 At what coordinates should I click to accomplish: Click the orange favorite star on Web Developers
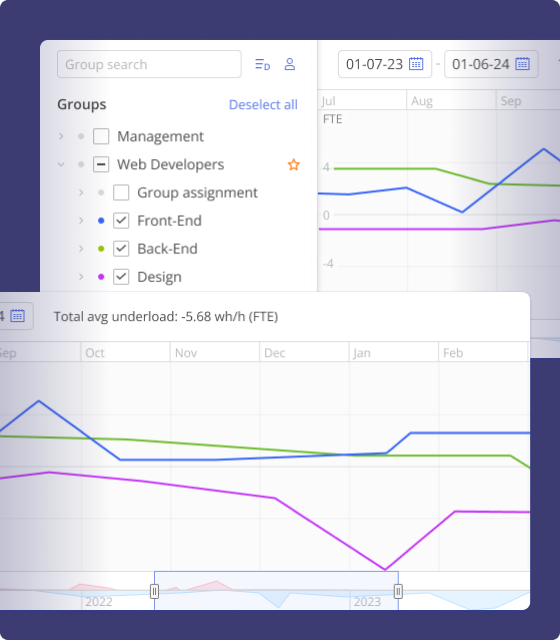pos(293,164)
